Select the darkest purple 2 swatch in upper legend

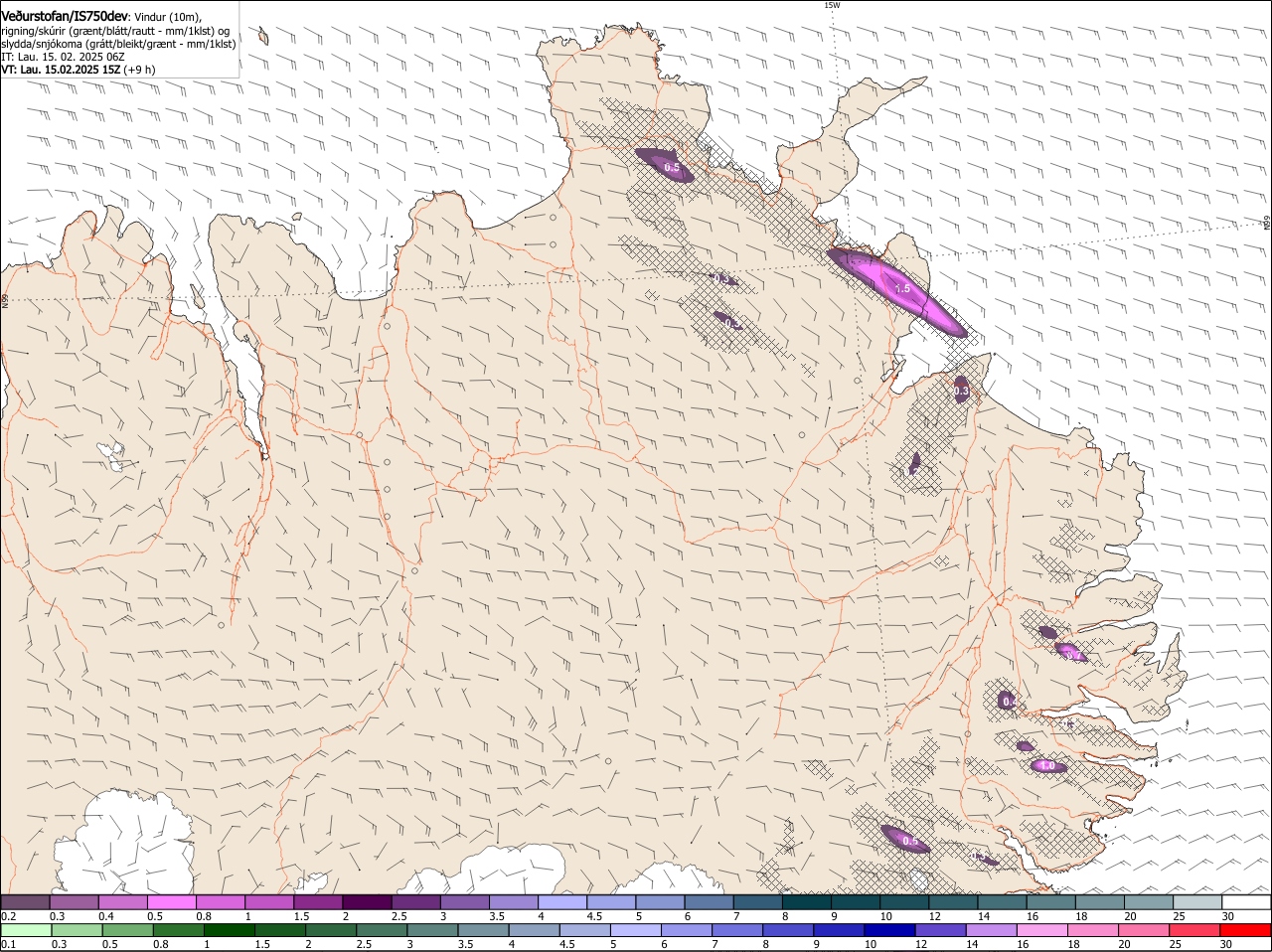pos(367,902)
